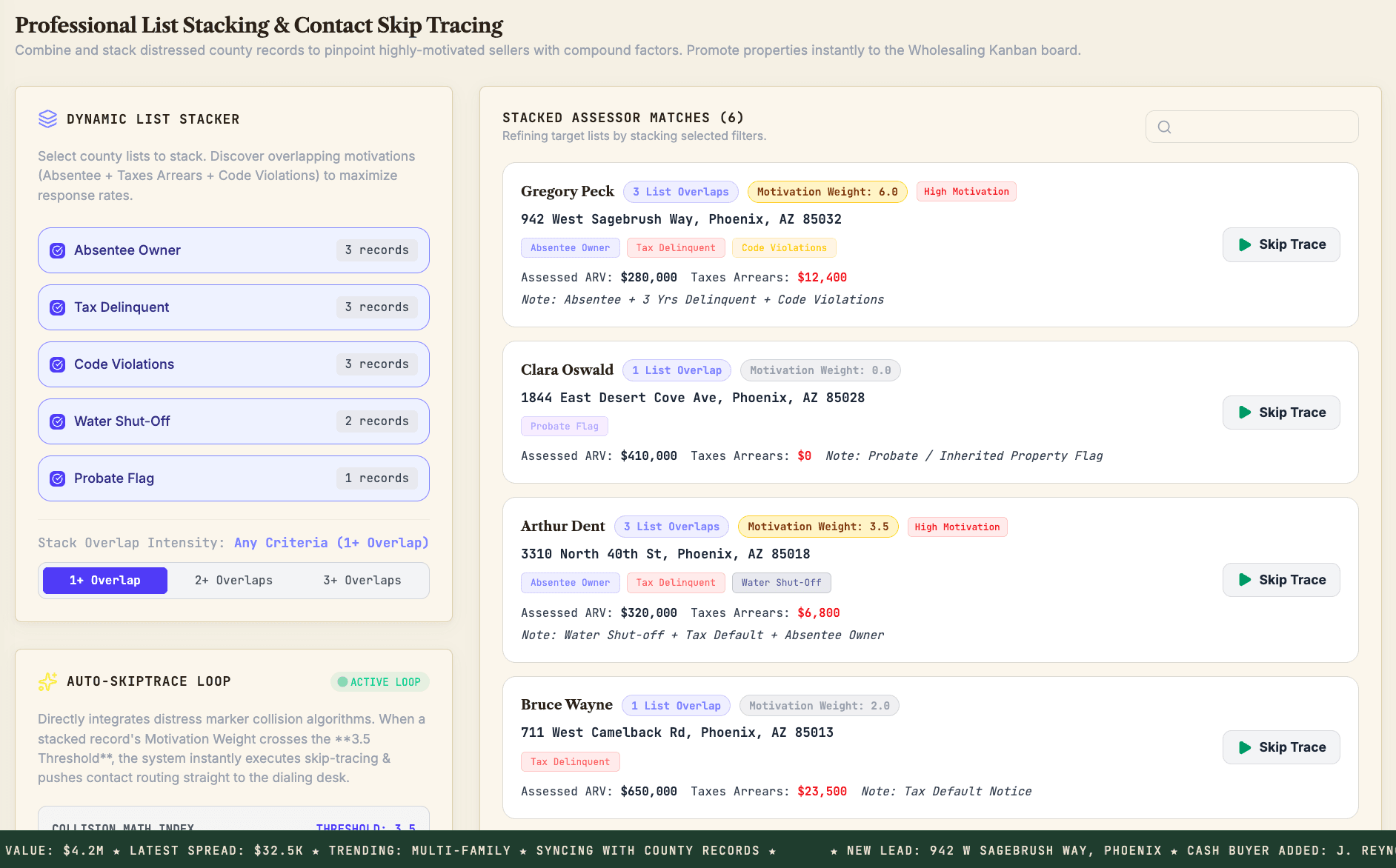The width and height of the screenshot is (1396, 868).
Task: Switch to the 3+ Overlaps intensity option
Action: click(362, 581)
